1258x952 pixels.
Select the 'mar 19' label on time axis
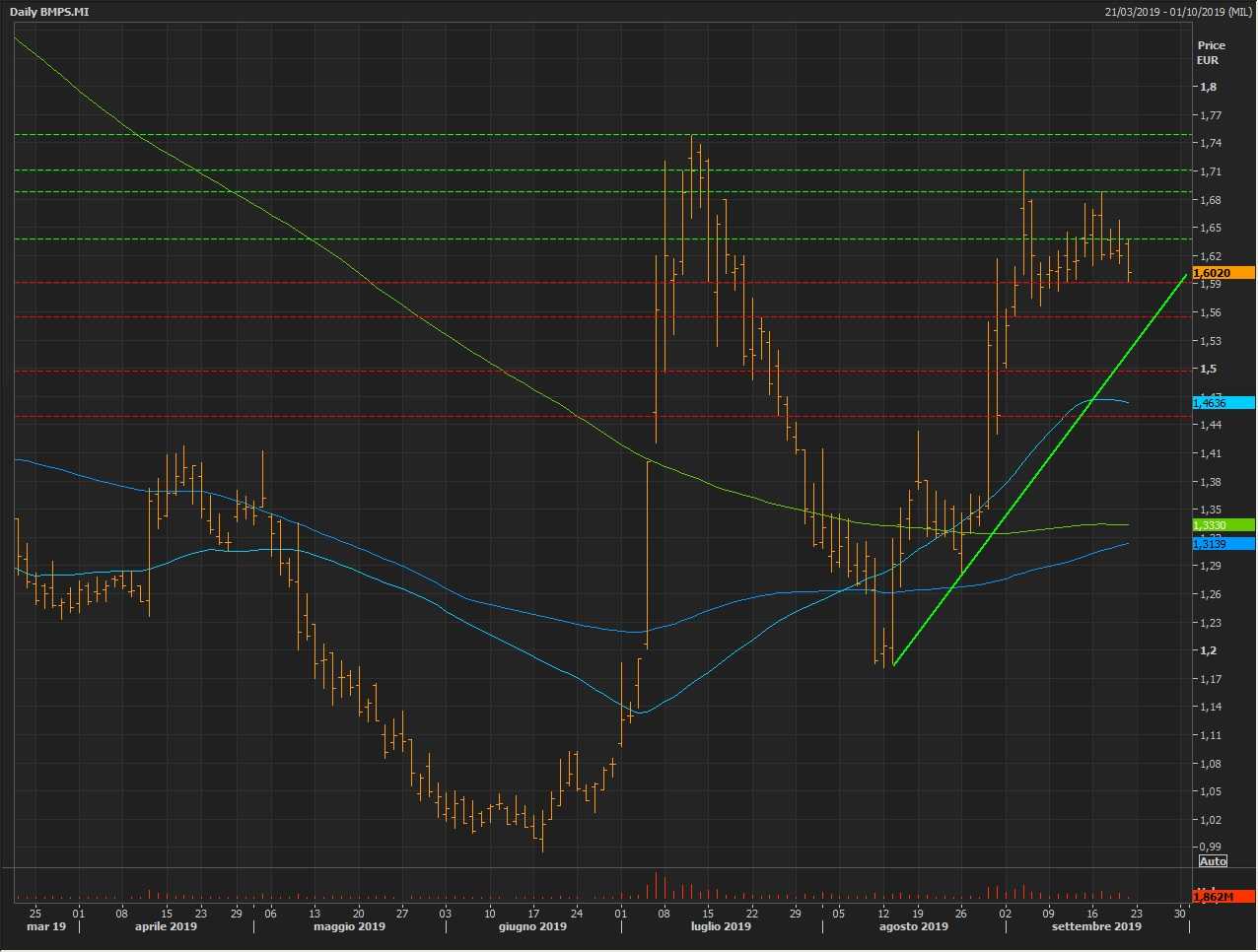coord(46,926)
